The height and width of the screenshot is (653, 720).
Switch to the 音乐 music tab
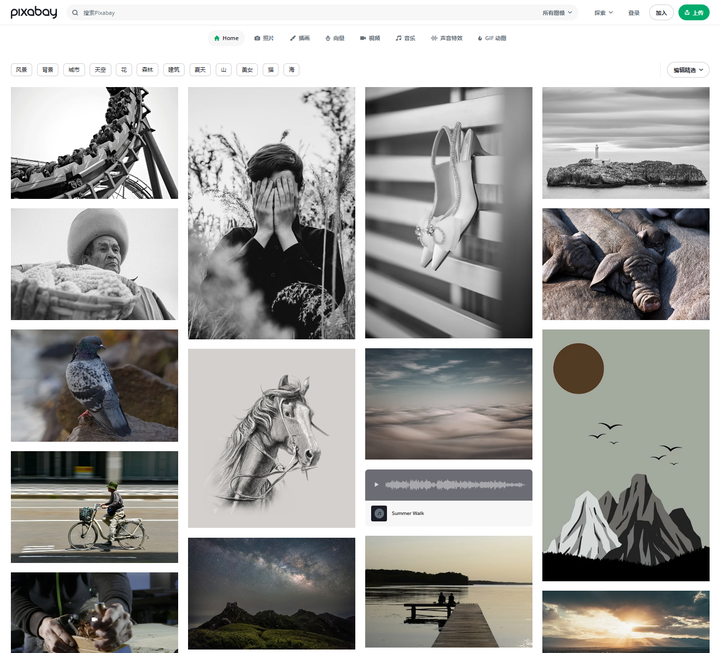[405, 38]
